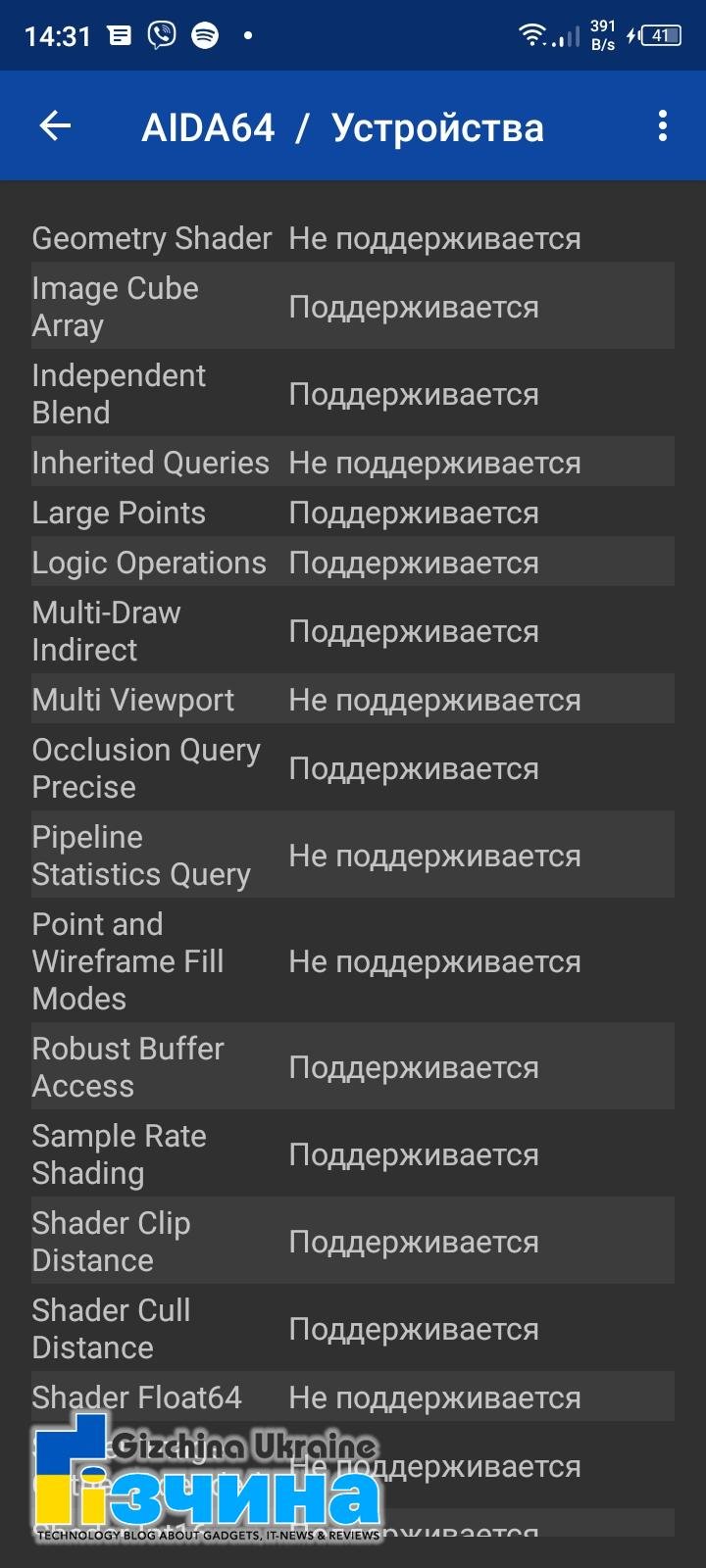Tap the Spotify status bar icon
706x1568 pixels.
tap(205, 36)
